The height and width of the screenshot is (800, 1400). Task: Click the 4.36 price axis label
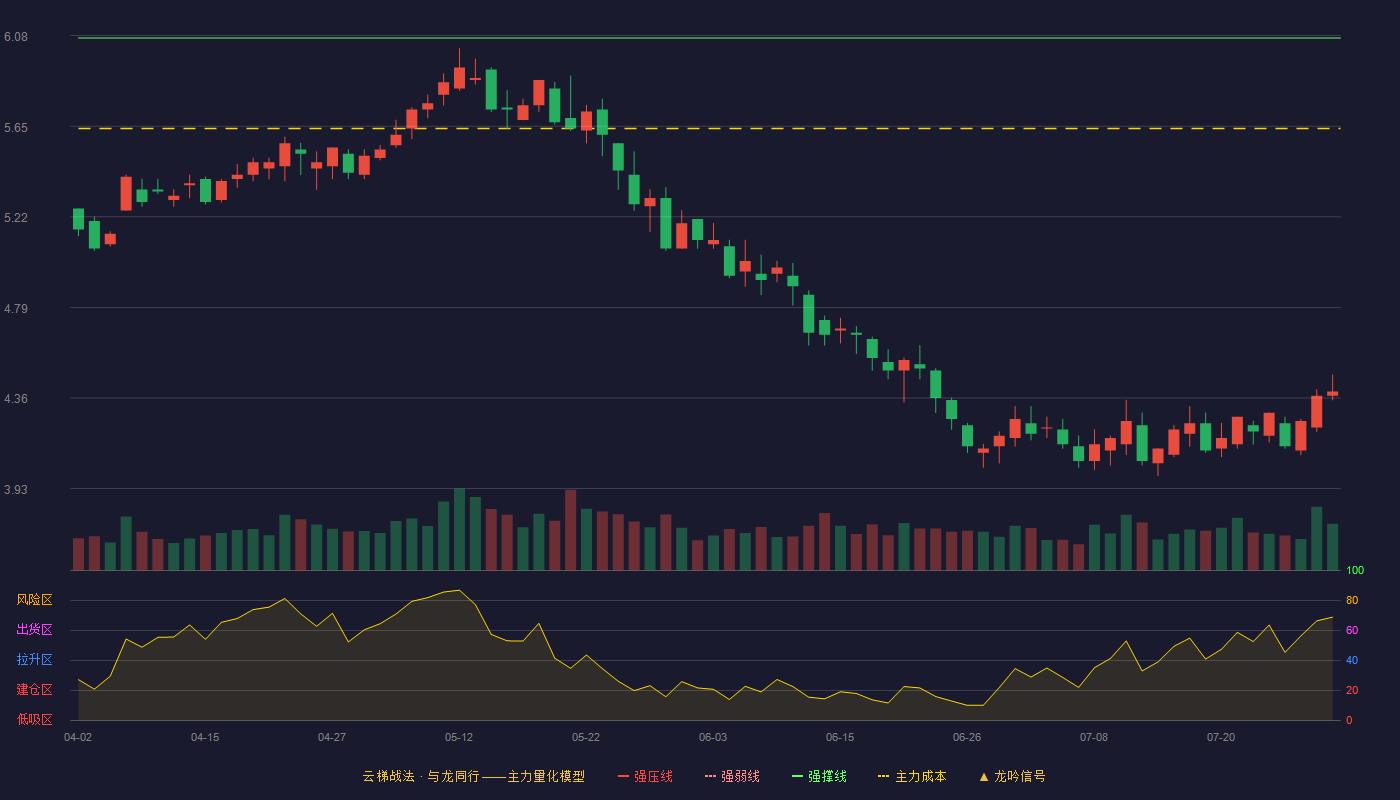click(x=16, y=399)
